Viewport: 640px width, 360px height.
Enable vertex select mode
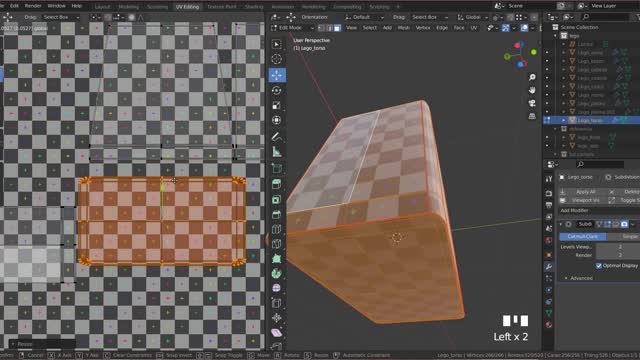coord(322,28)
